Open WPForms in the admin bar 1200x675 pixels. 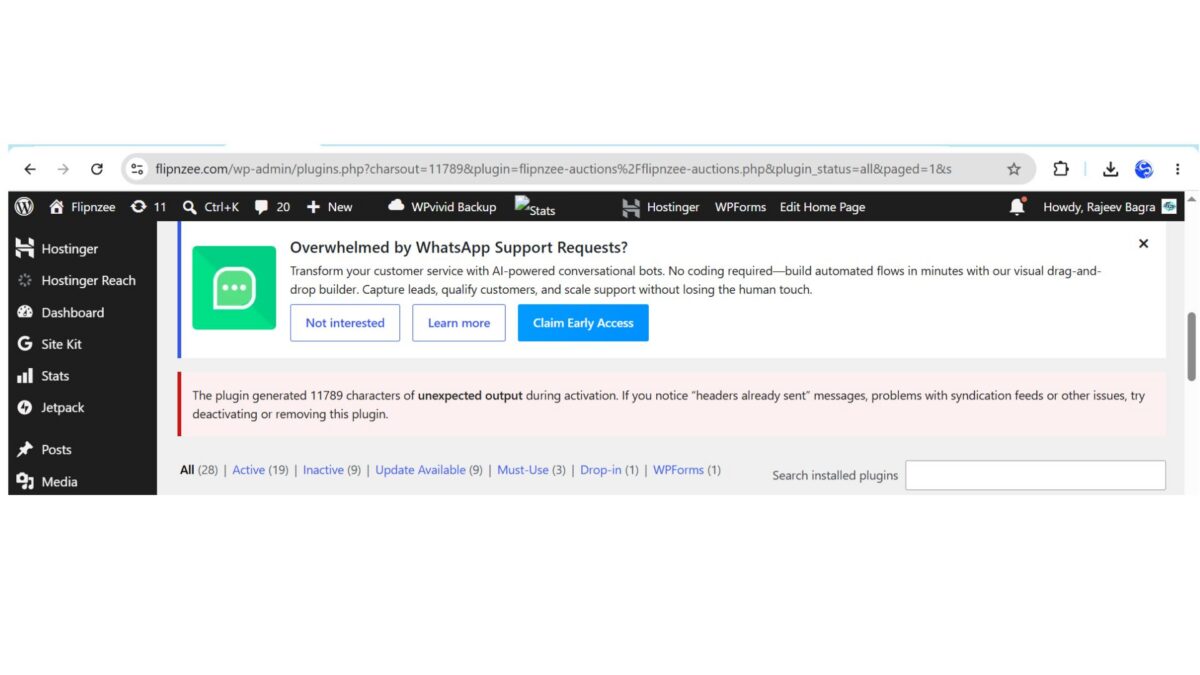point(740,207)
